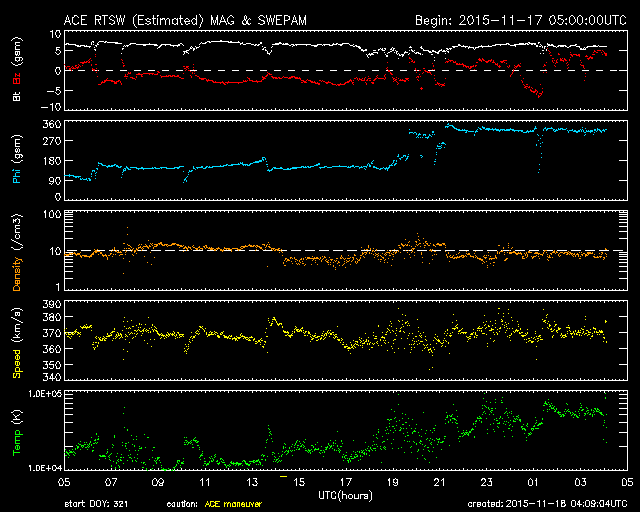
Task: Click the '10' tick on the Bt Bz axis
Action: pyautogui.click(x=56, y=34)
